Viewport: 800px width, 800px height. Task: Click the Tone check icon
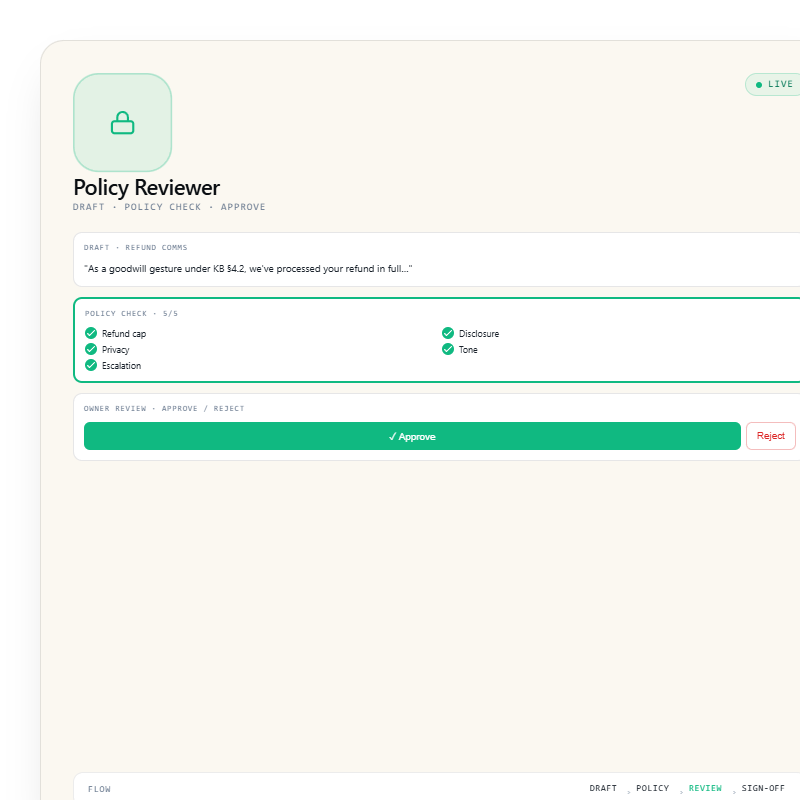(x=447, y=349)
